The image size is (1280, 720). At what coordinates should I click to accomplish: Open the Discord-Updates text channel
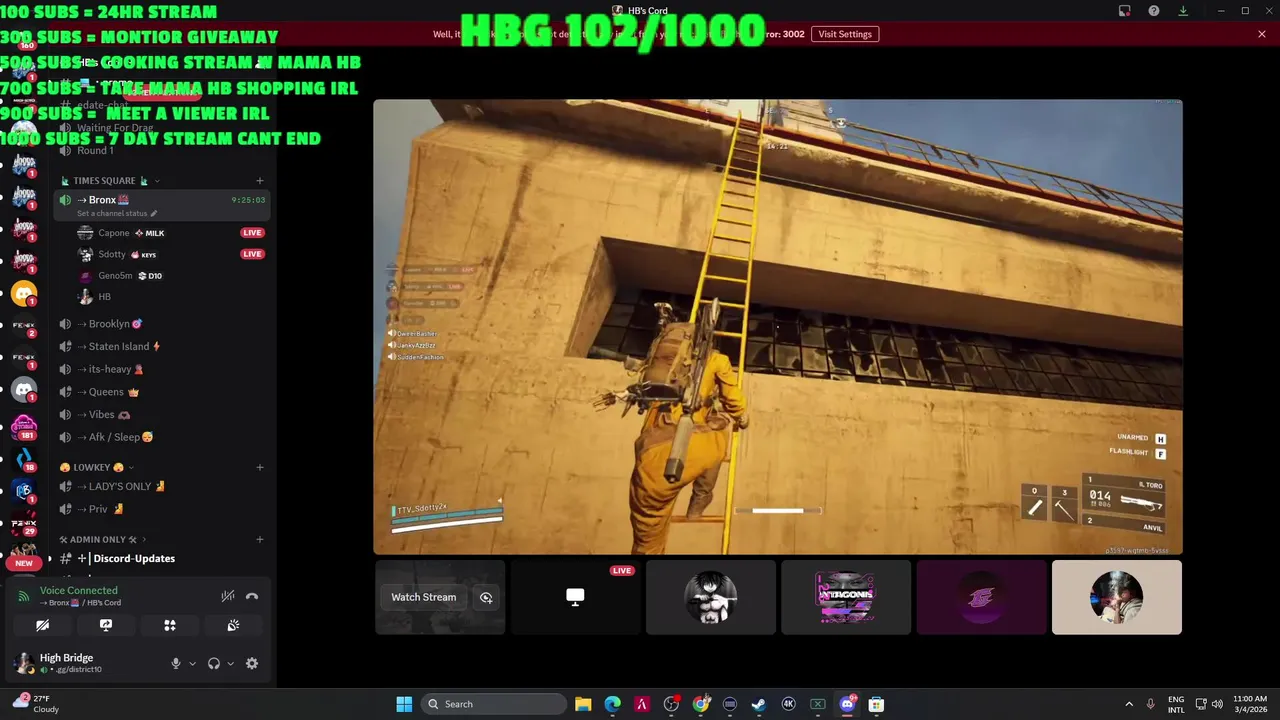pyautogui.click(x=164, y=559)
